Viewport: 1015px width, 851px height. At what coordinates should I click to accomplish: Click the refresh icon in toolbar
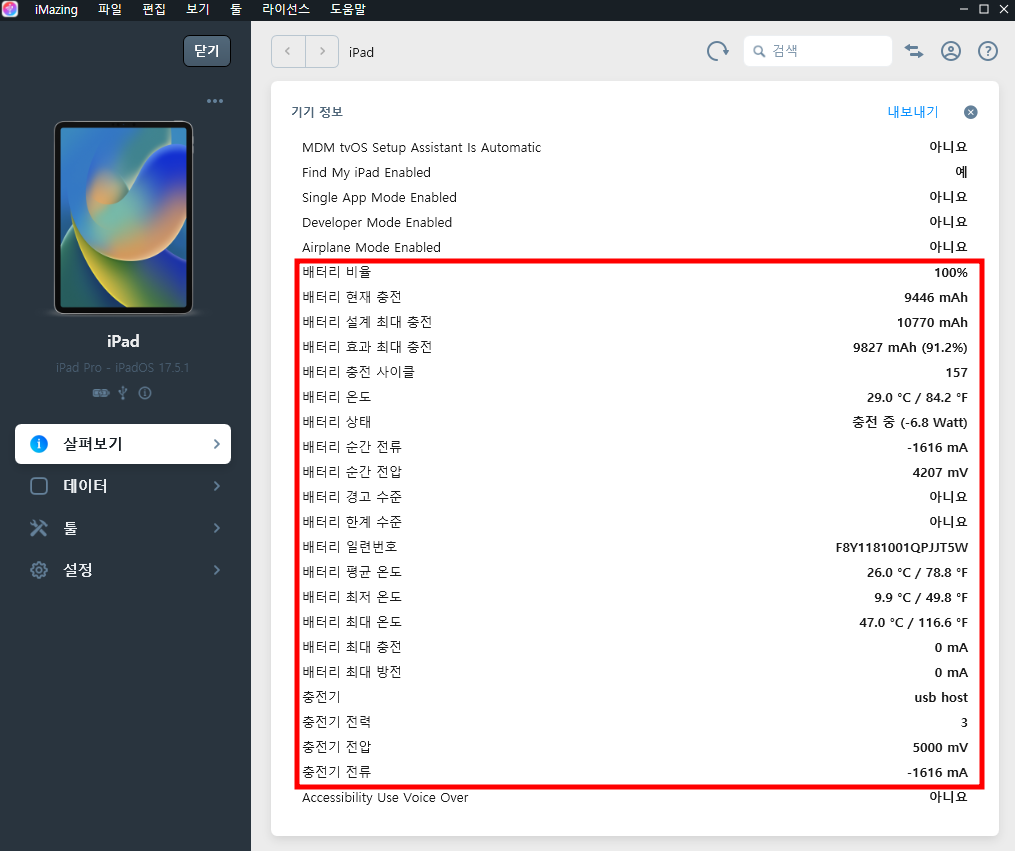point(717,51)
